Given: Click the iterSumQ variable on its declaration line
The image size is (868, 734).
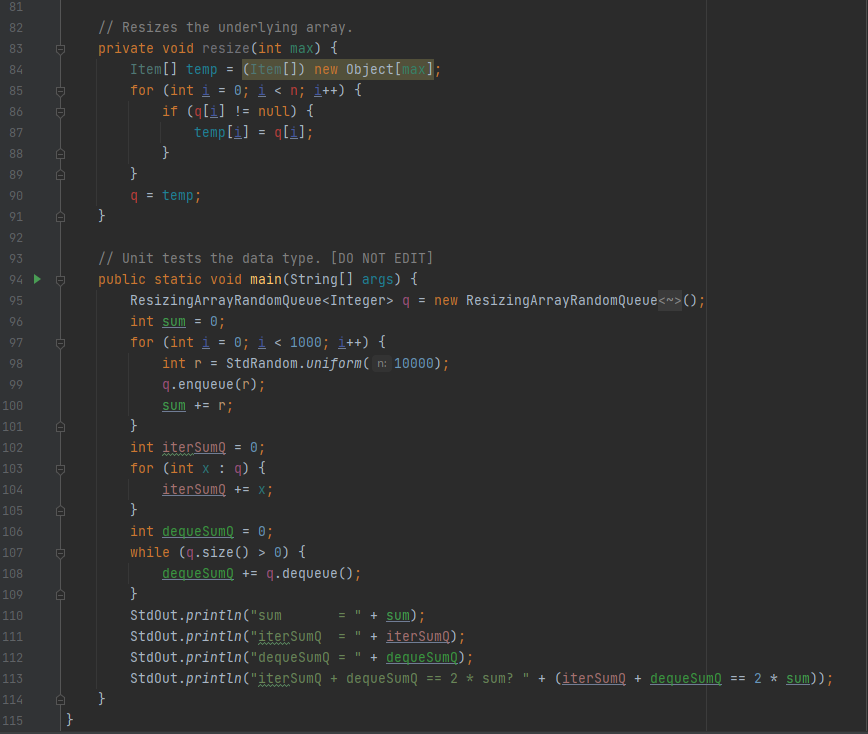Looking at the screenshot, I should pyautogui.click(x=193, y=447).
